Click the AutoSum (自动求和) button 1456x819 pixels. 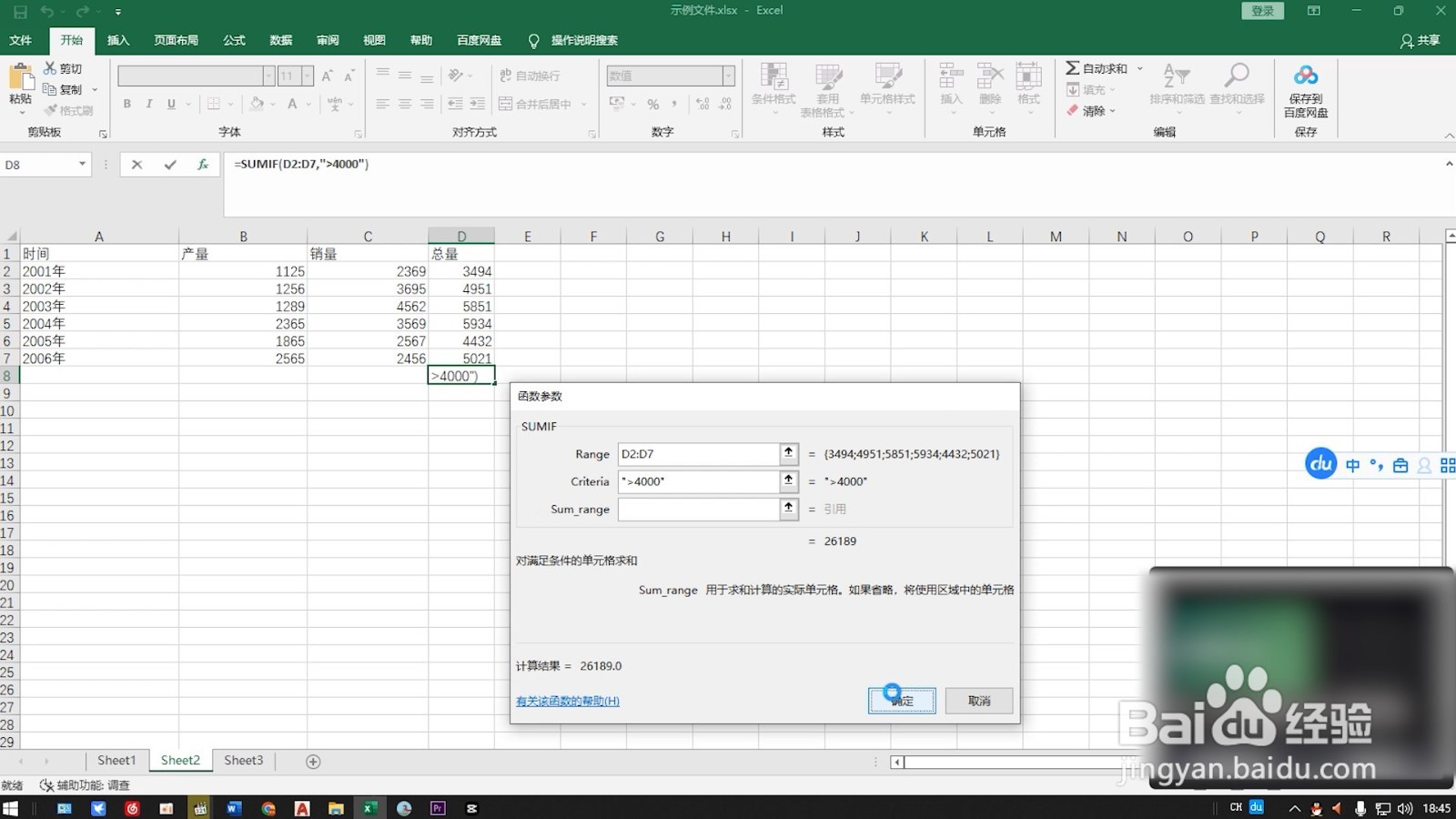tap(1097, 68)
